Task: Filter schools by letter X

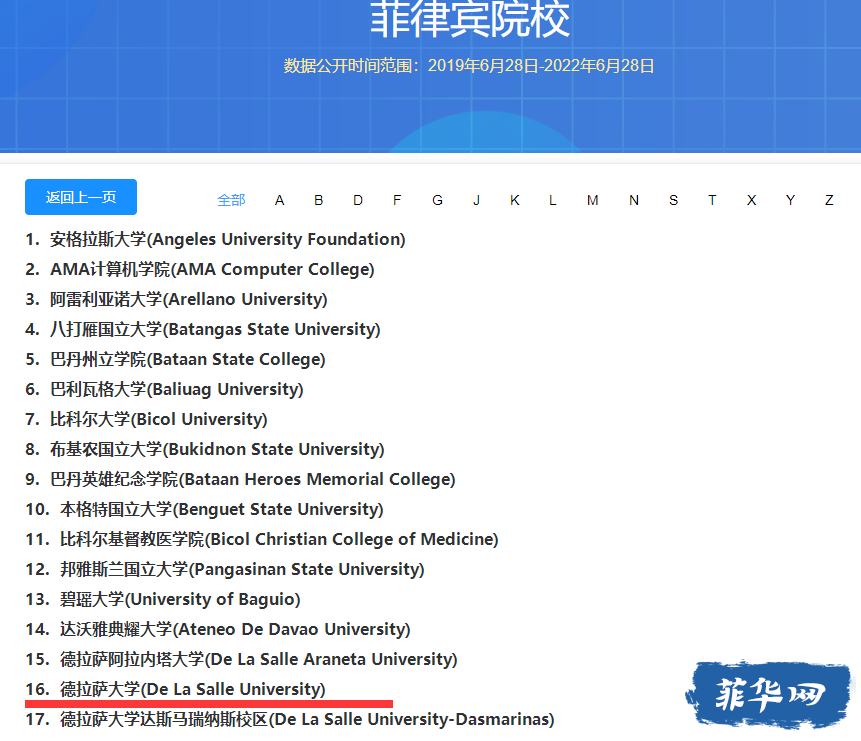Action: [x=751, y=200]
